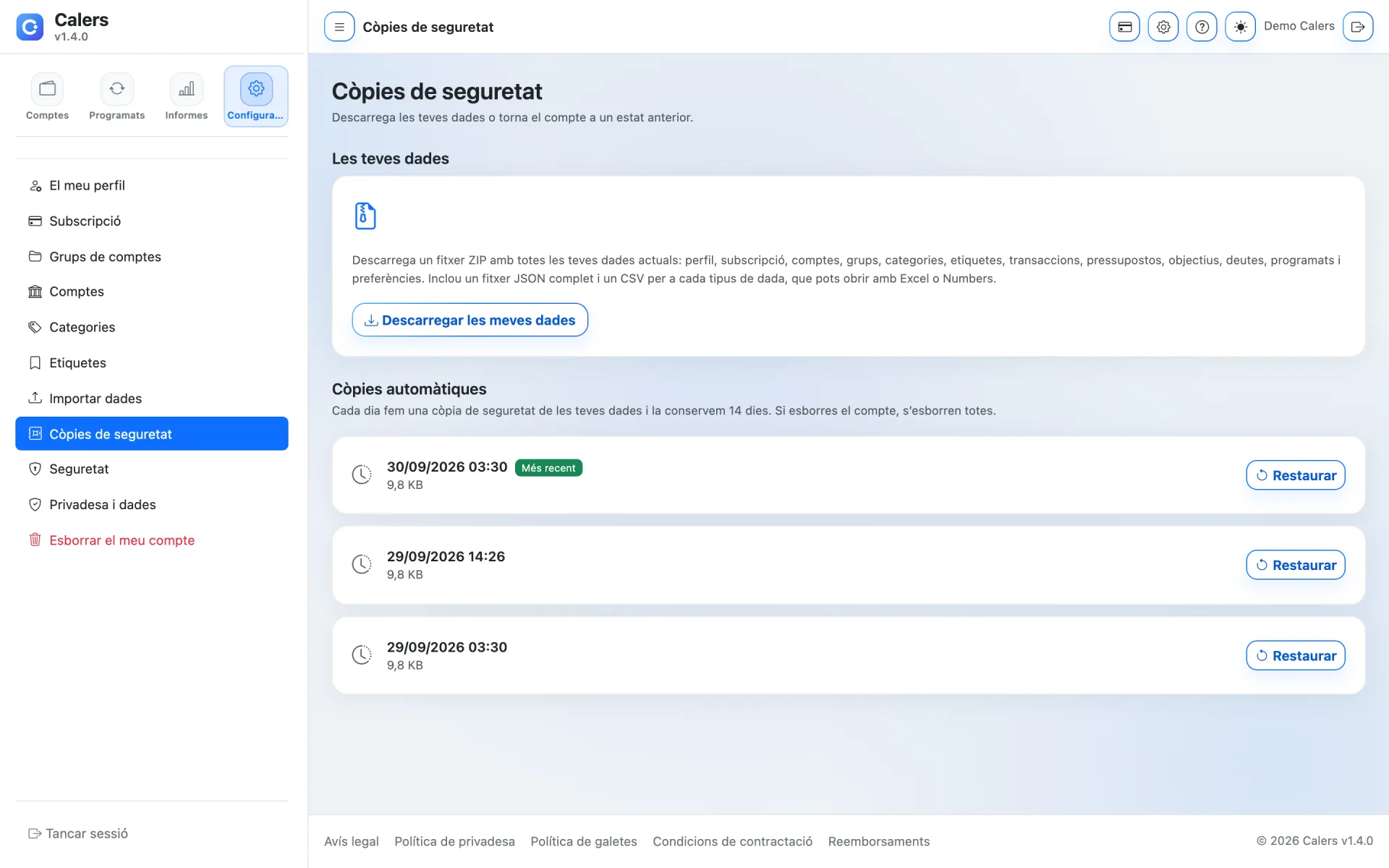This screenshot has height=868, width=1389.
Task: Click Descarregar les meves dades button
Action: [470, 320]
